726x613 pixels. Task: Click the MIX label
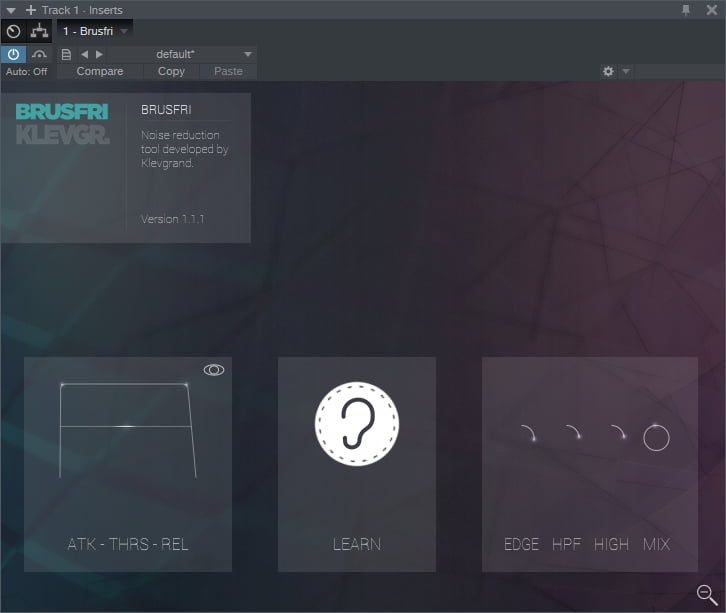tap(657, 544)
